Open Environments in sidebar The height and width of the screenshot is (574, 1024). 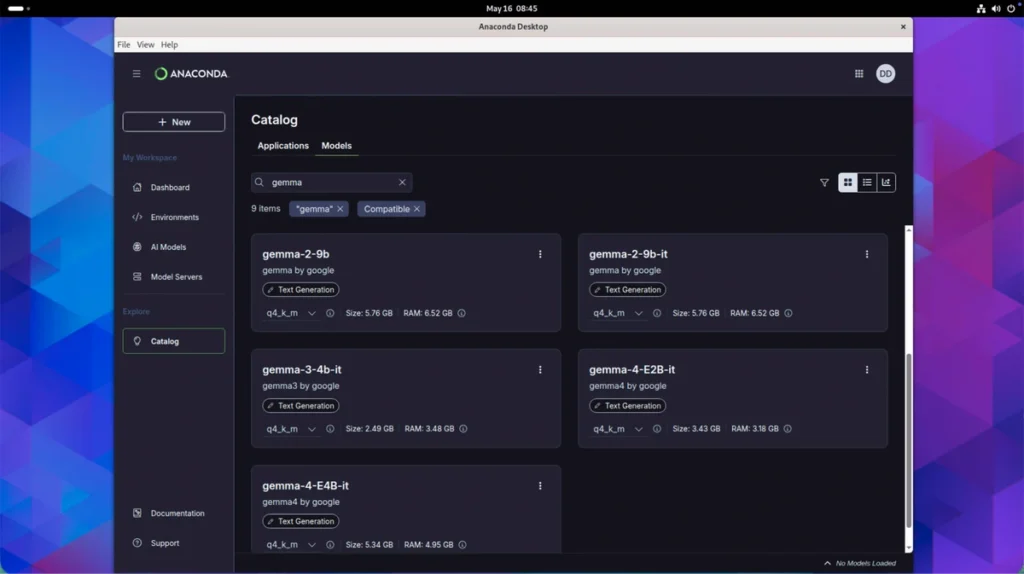pos(174,217)
